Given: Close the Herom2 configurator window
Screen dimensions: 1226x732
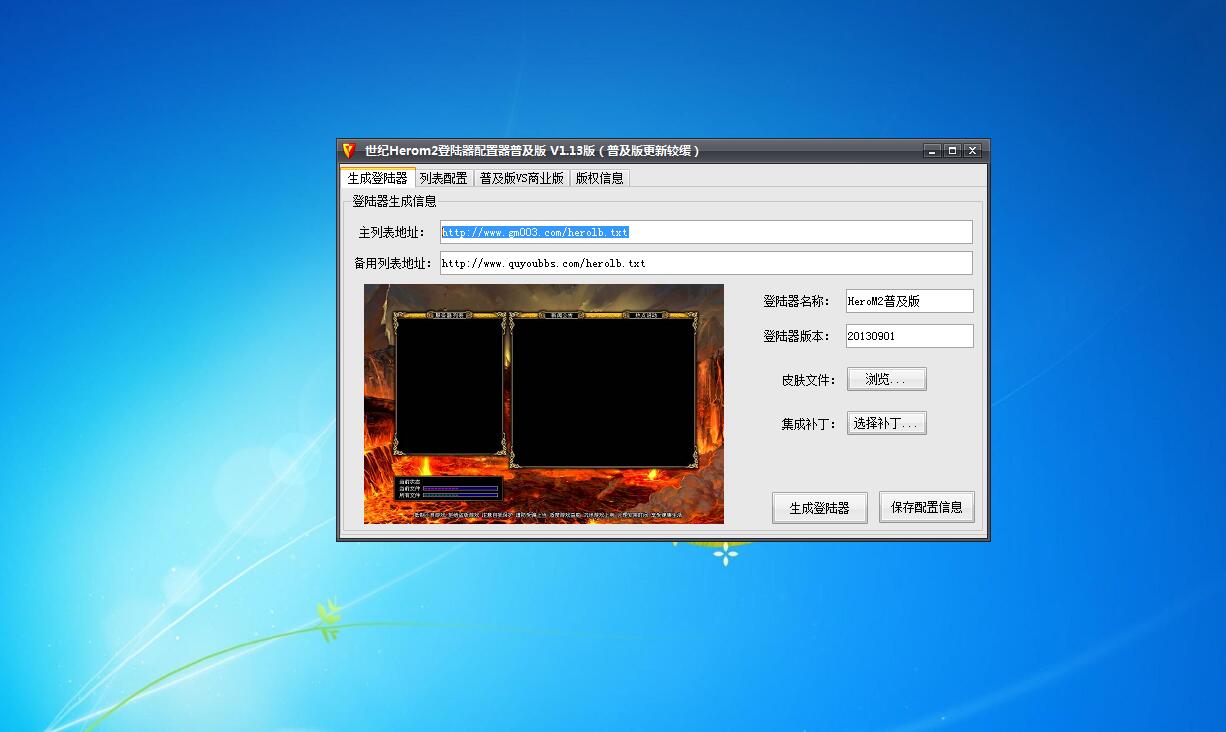Looking at the screenshot, I should (x=972, y=151).
